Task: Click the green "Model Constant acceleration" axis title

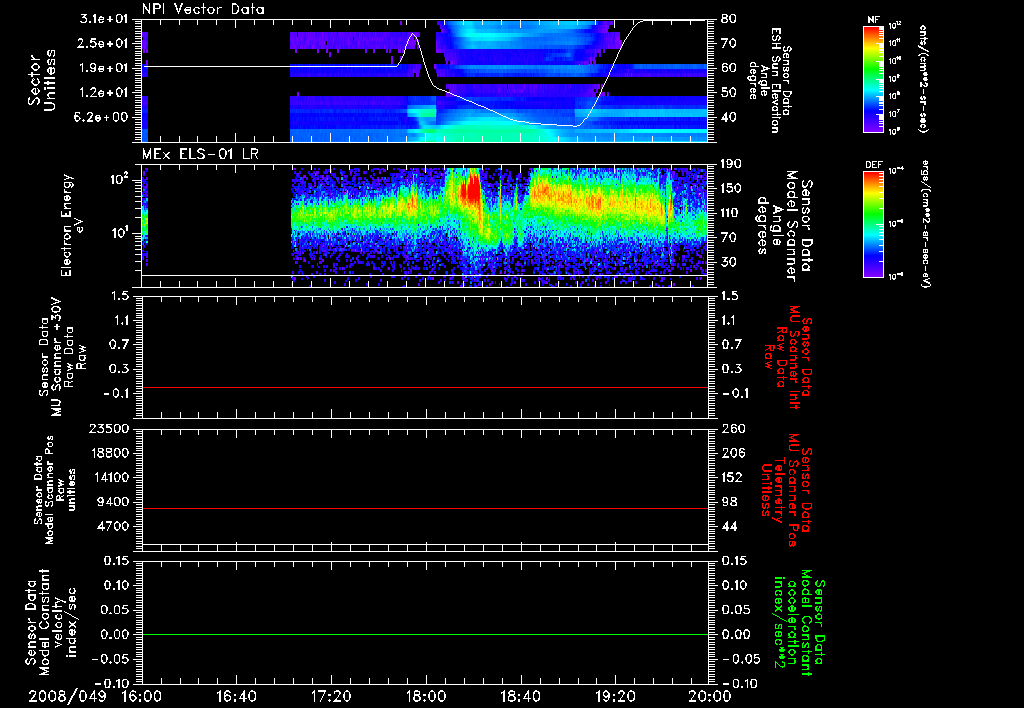Action: (799, 624)
